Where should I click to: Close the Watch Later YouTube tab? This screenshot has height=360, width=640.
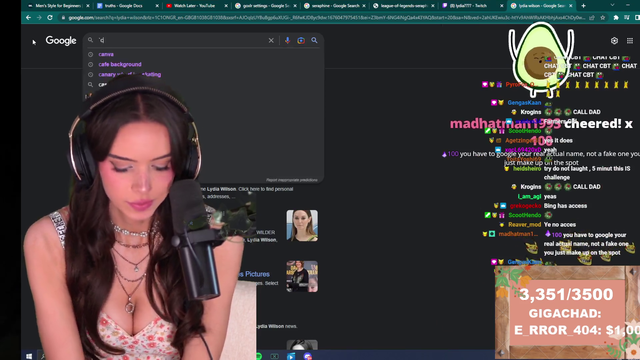click(x=226, y=6)
